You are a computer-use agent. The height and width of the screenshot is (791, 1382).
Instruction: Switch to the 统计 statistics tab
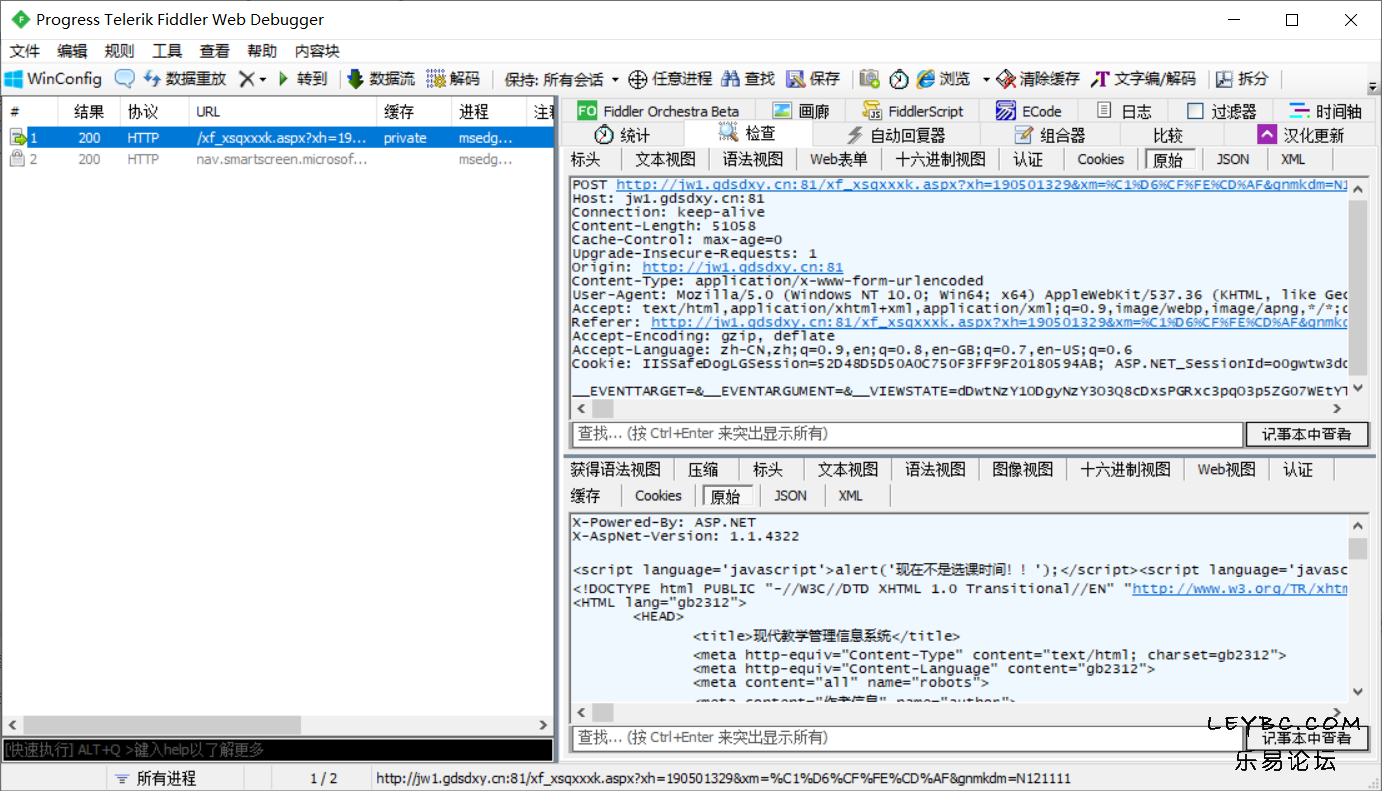click(622, 134)
